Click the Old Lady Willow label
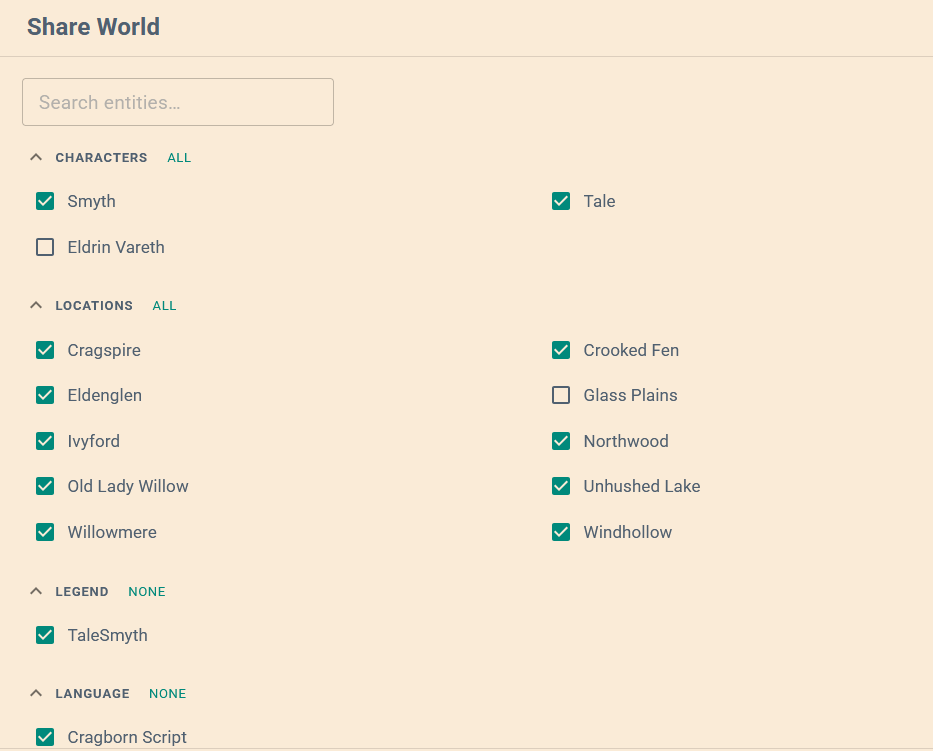 click(x=128, y=486)
